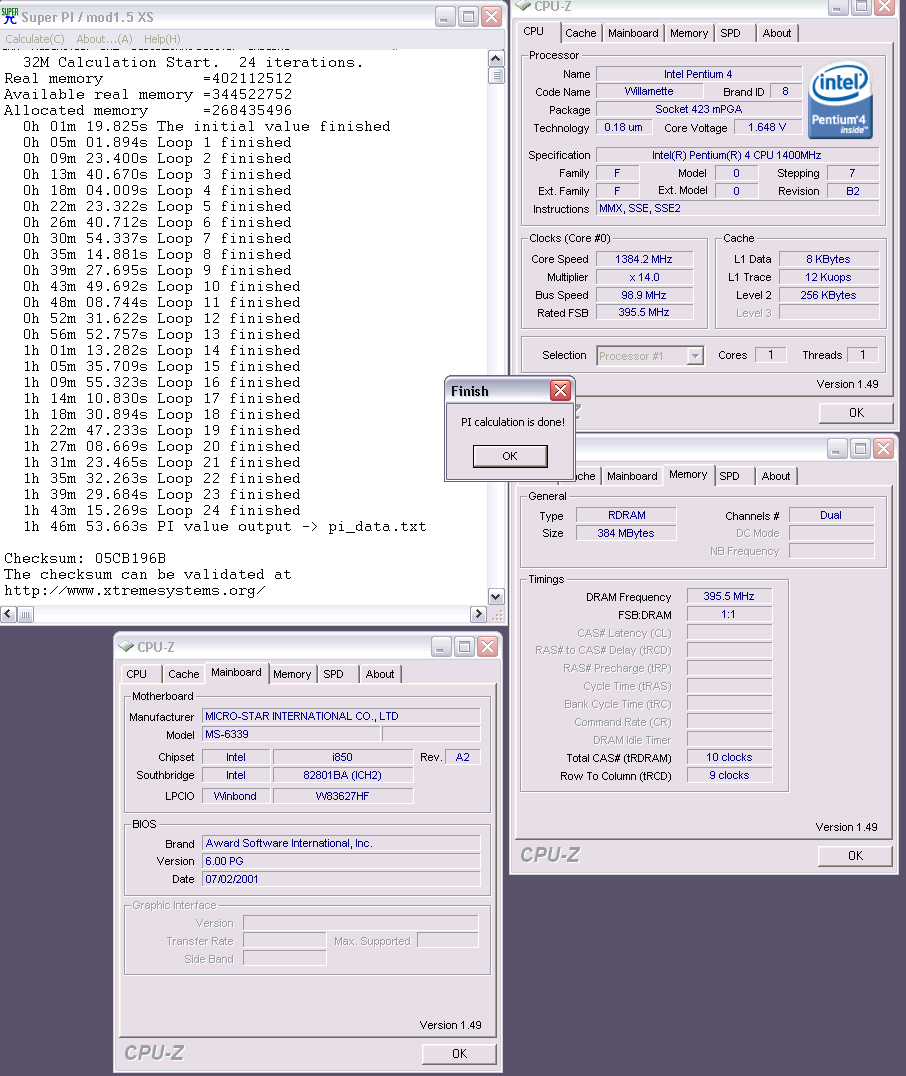906x1076 pixels.
Task: Click the Checksum: 05CB196B line
Action: pos(85,559)
